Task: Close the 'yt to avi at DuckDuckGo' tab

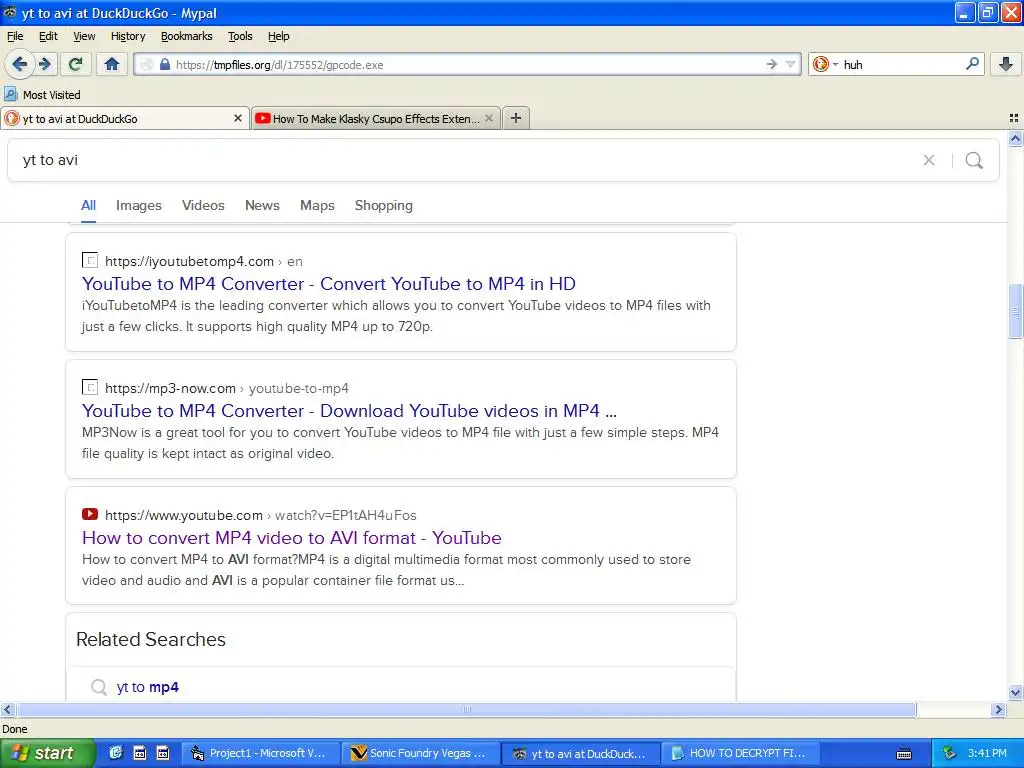Action: 238,118
